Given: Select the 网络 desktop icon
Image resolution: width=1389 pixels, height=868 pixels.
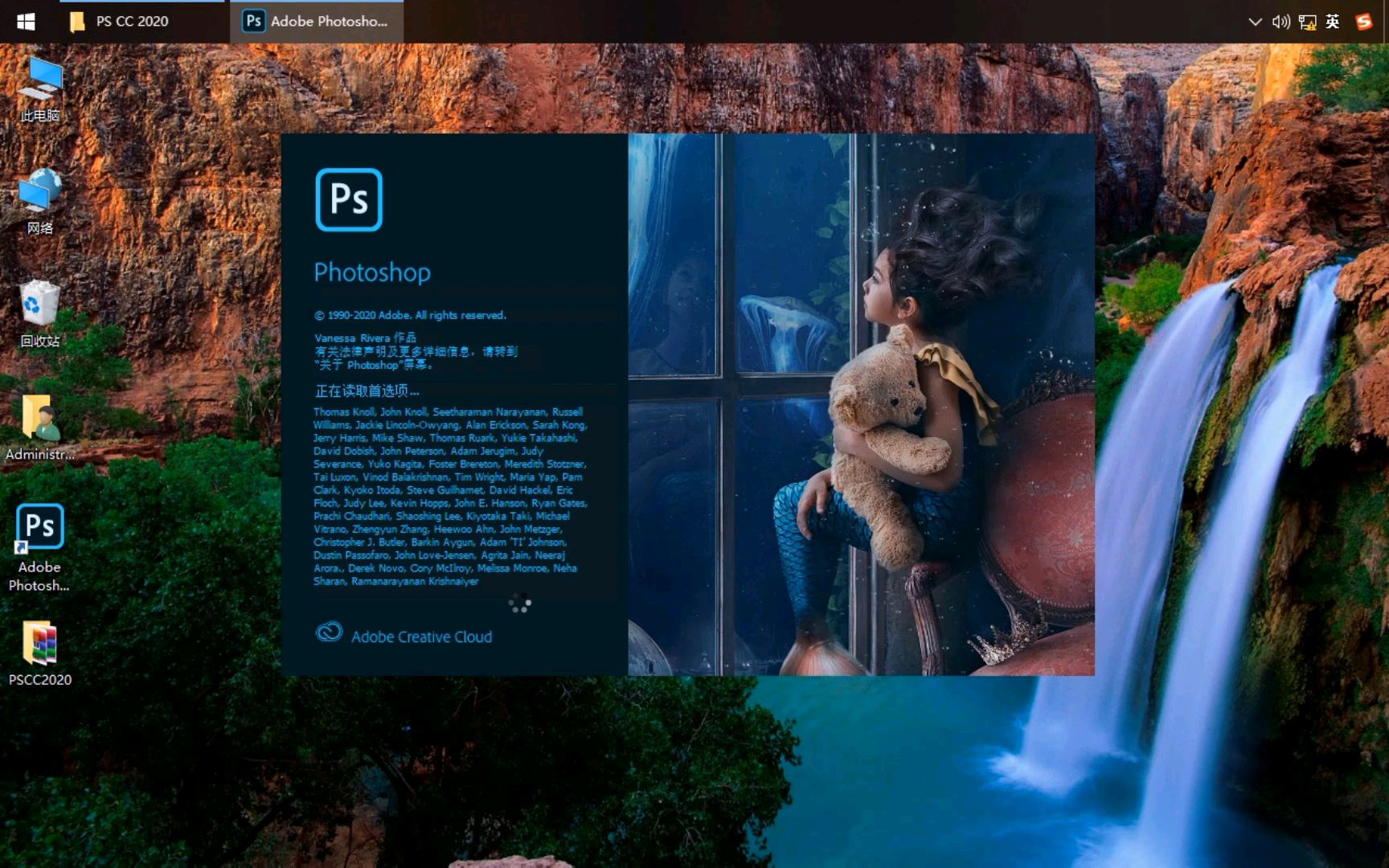Looking at the screenshot, I should [x=40, y=202].
